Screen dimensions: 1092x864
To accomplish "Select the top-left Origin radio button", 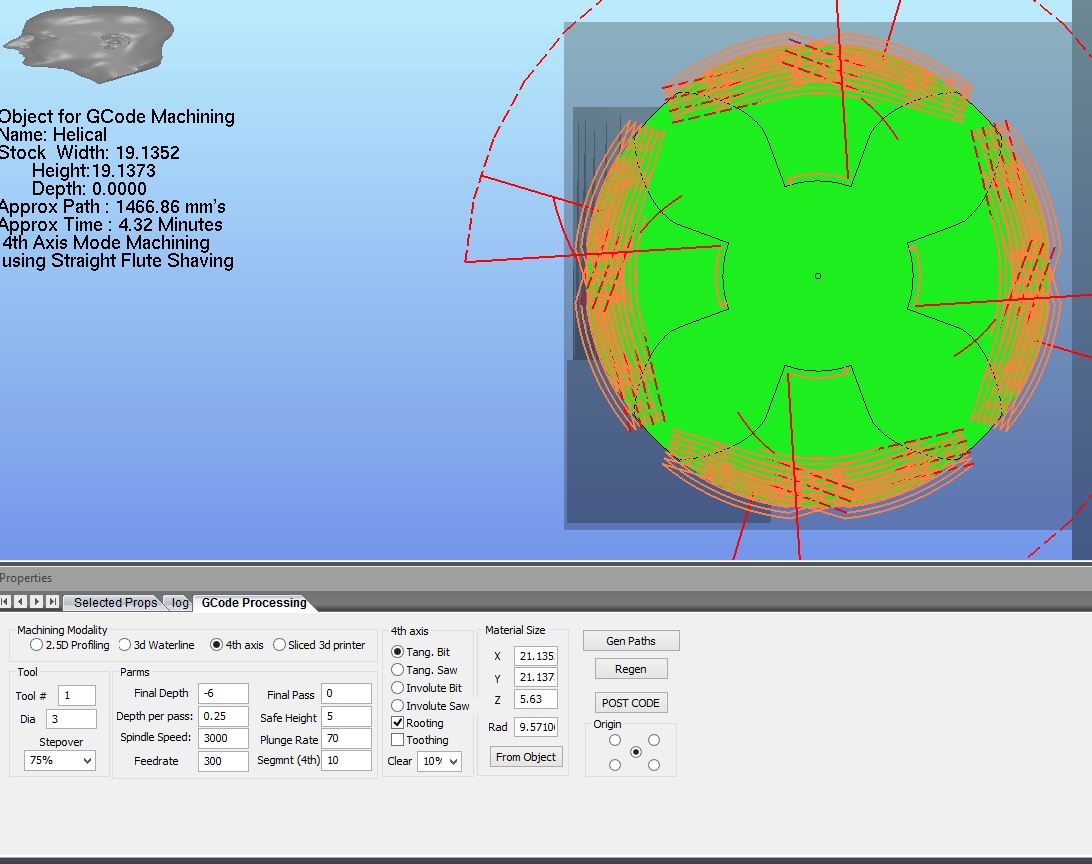I will tap(615, 740).
